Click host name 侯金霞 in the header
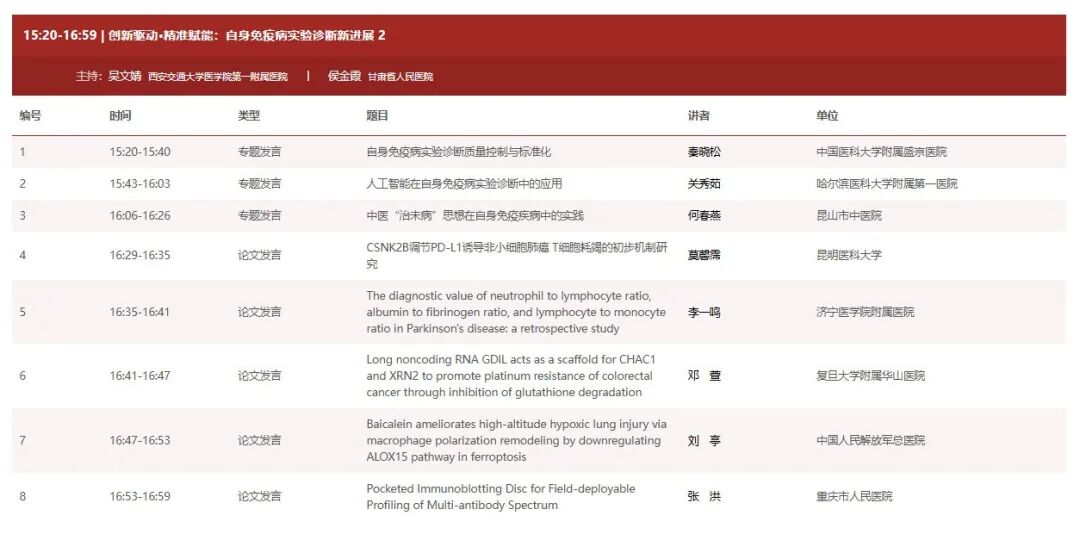The image size is (1080, 534). [344, 76]
